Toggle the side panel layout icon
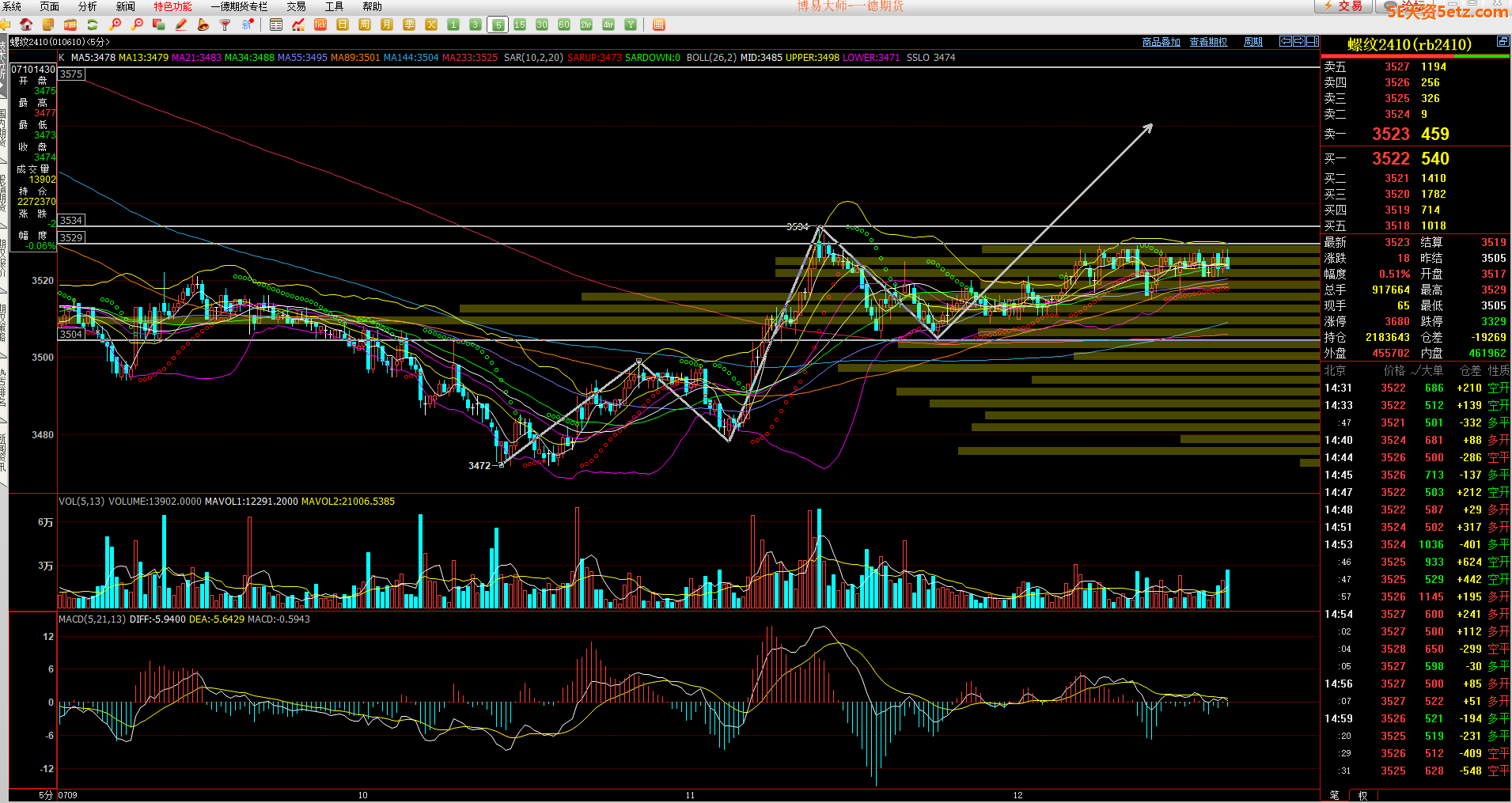The height and width of the screenshot is (803, 1512). click(x=1312, y=41)
